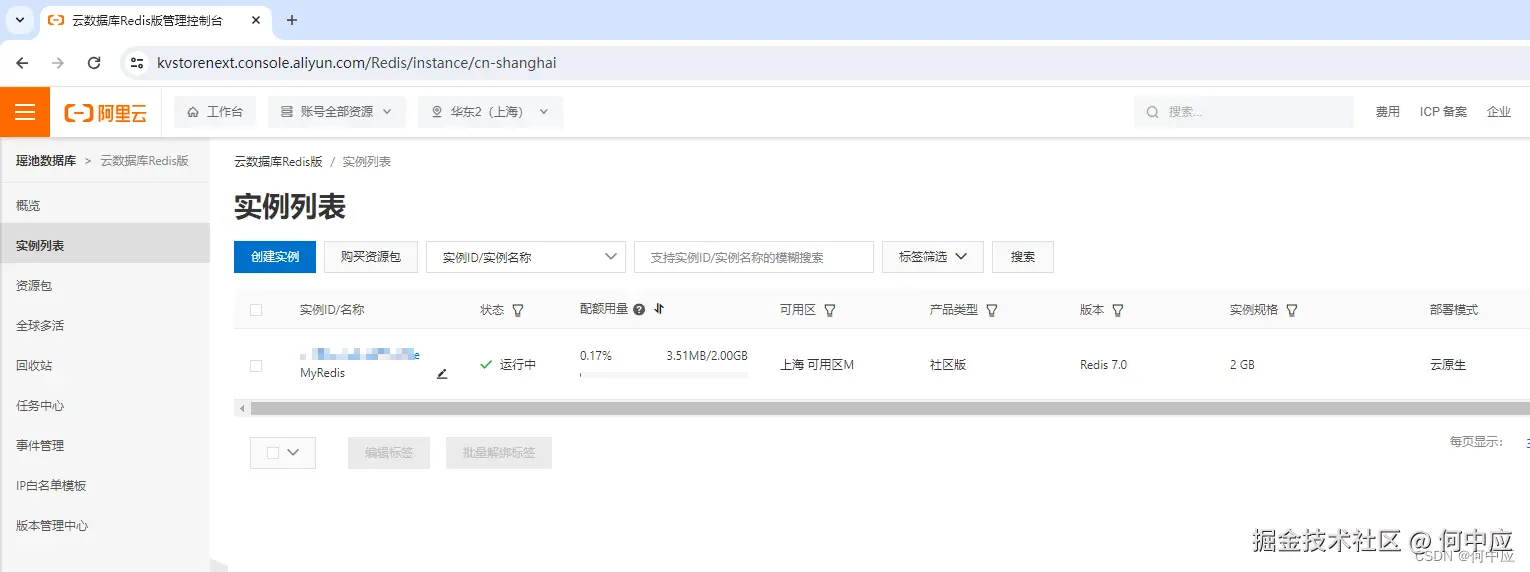Filter the 版本 column
The height and width of the screenshot is (572, 1530).
click(x=1118, y=311)
